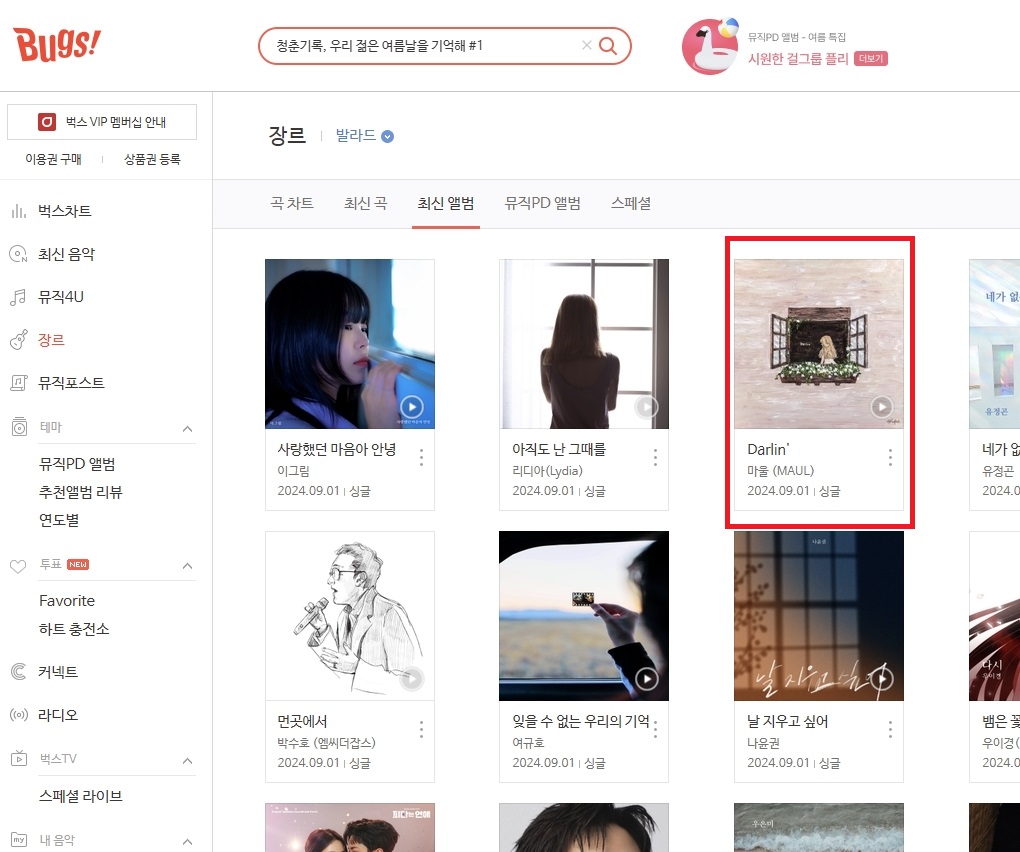1020x852 pixels.
Task: Open the Darlin' album cover
Action: (818, 343)
